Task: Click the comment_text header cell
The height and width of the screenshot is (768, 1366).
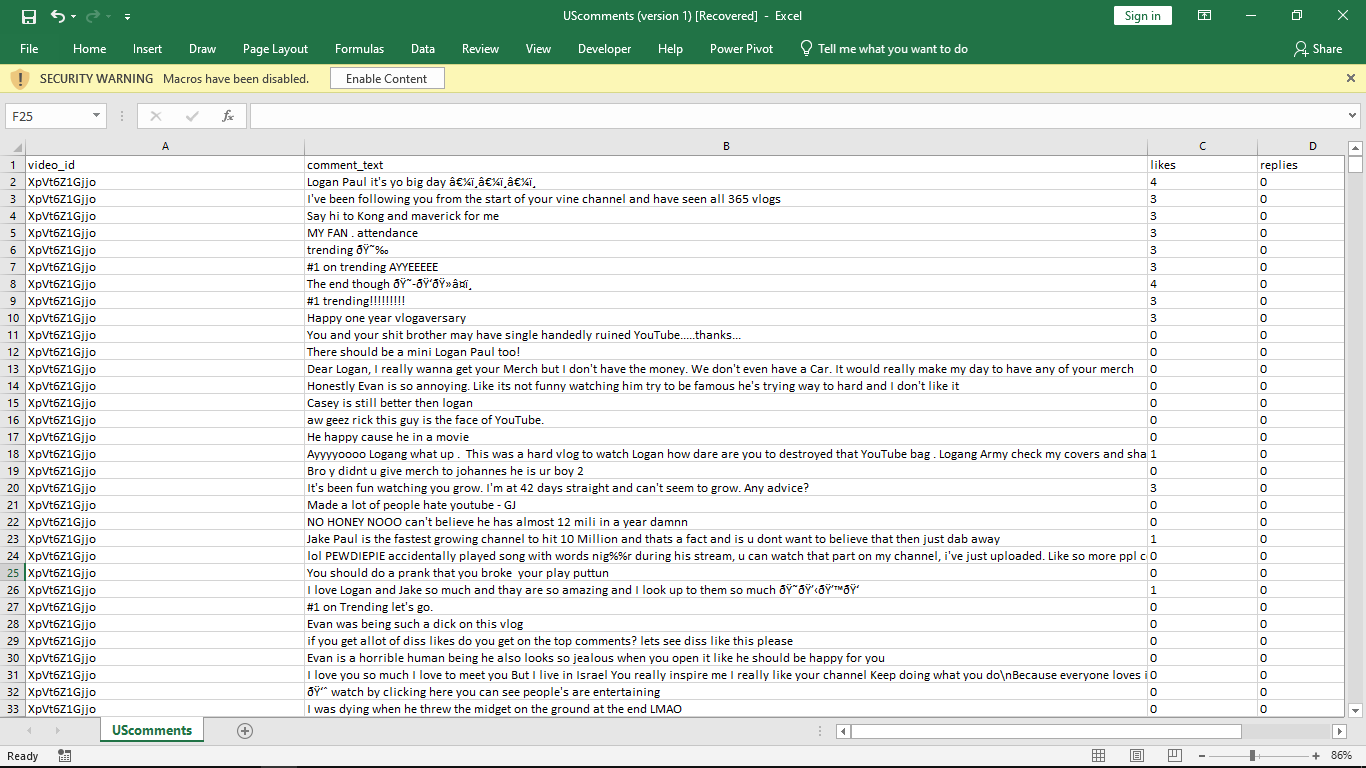Action: click(726, 165)
